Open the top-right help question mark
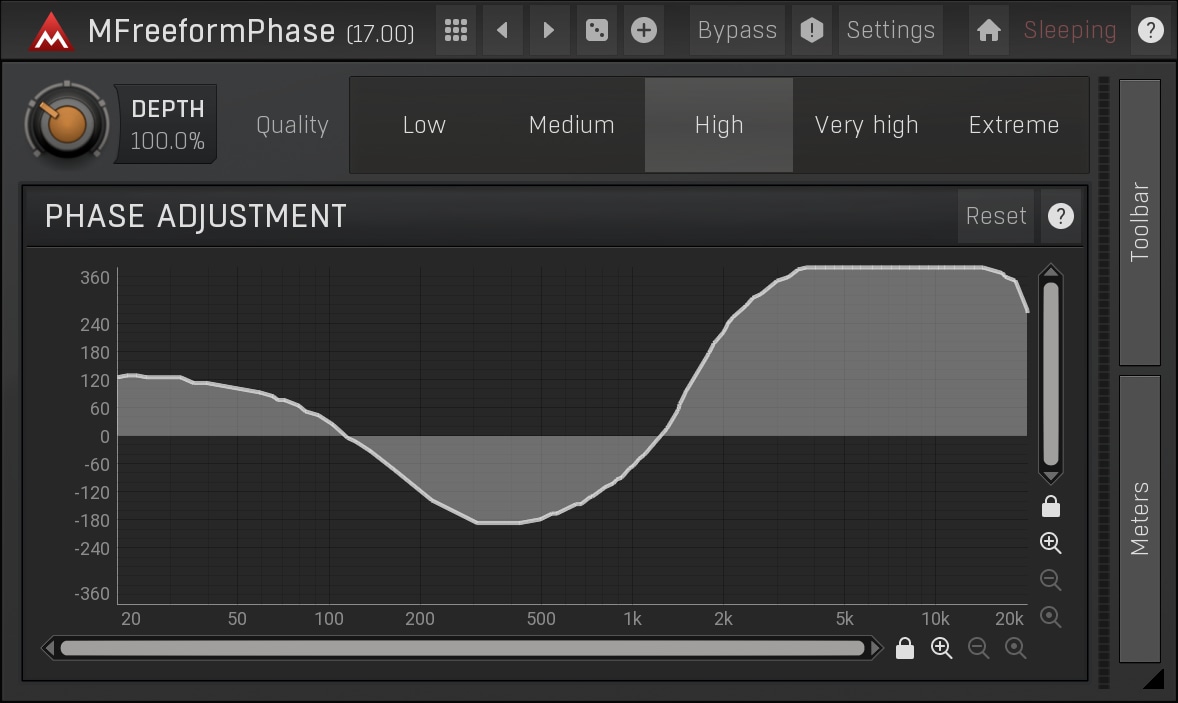The image size is (1178, 703). tap(1151, 31)
